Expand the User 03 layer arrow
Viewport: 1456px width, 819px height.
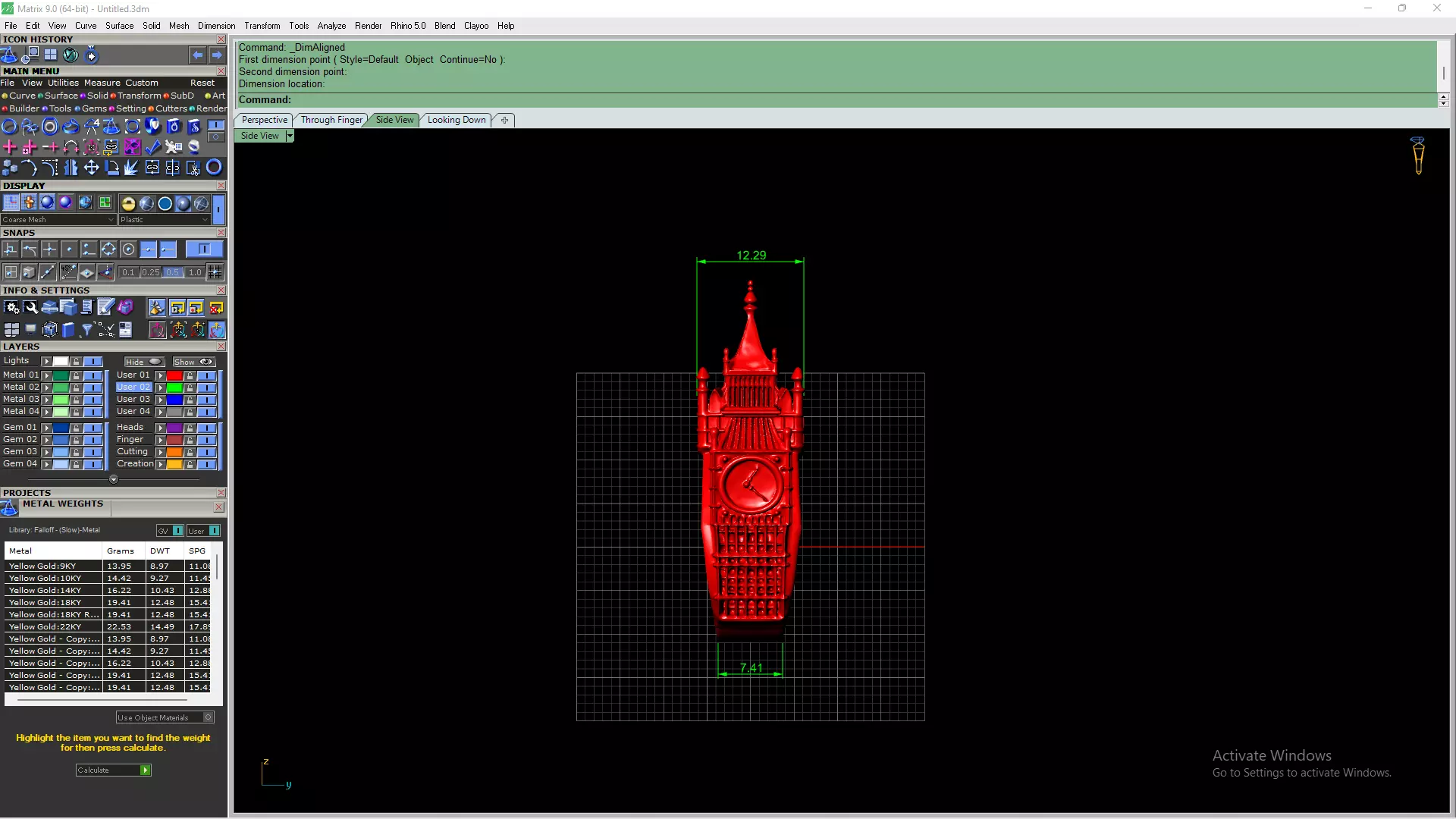click(x=160, y=400)
